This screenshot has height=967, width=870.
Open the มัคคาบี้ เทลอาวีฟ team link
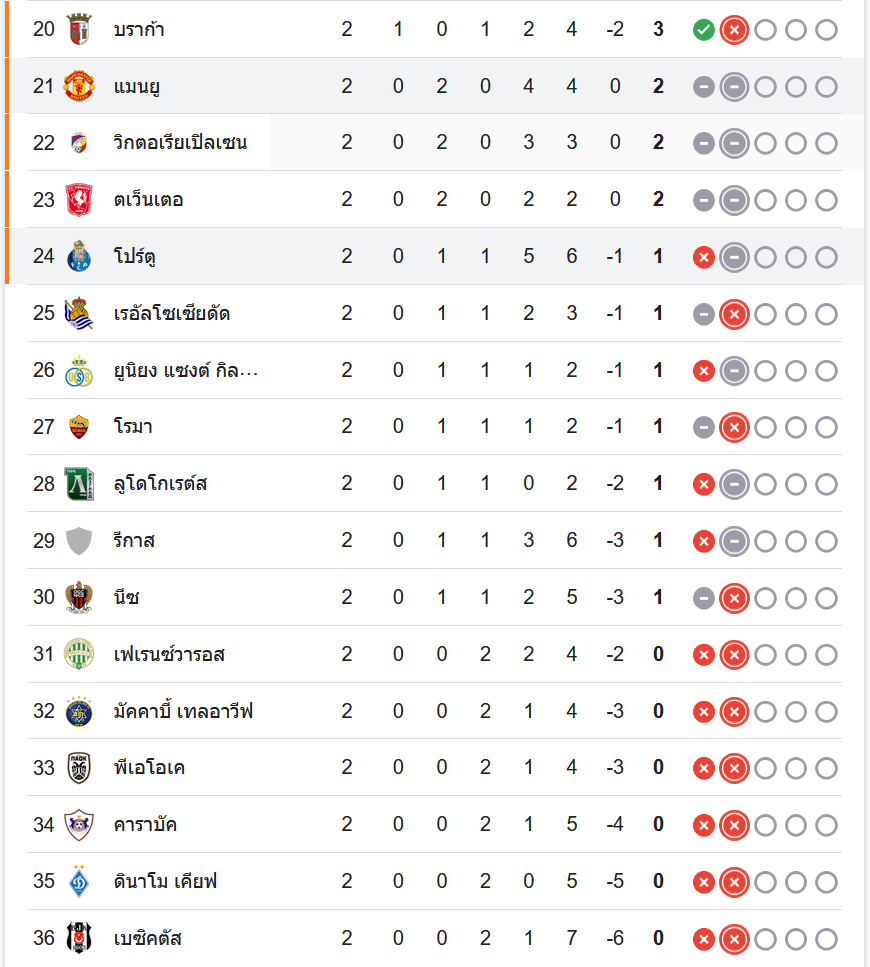tap(184, 712)
